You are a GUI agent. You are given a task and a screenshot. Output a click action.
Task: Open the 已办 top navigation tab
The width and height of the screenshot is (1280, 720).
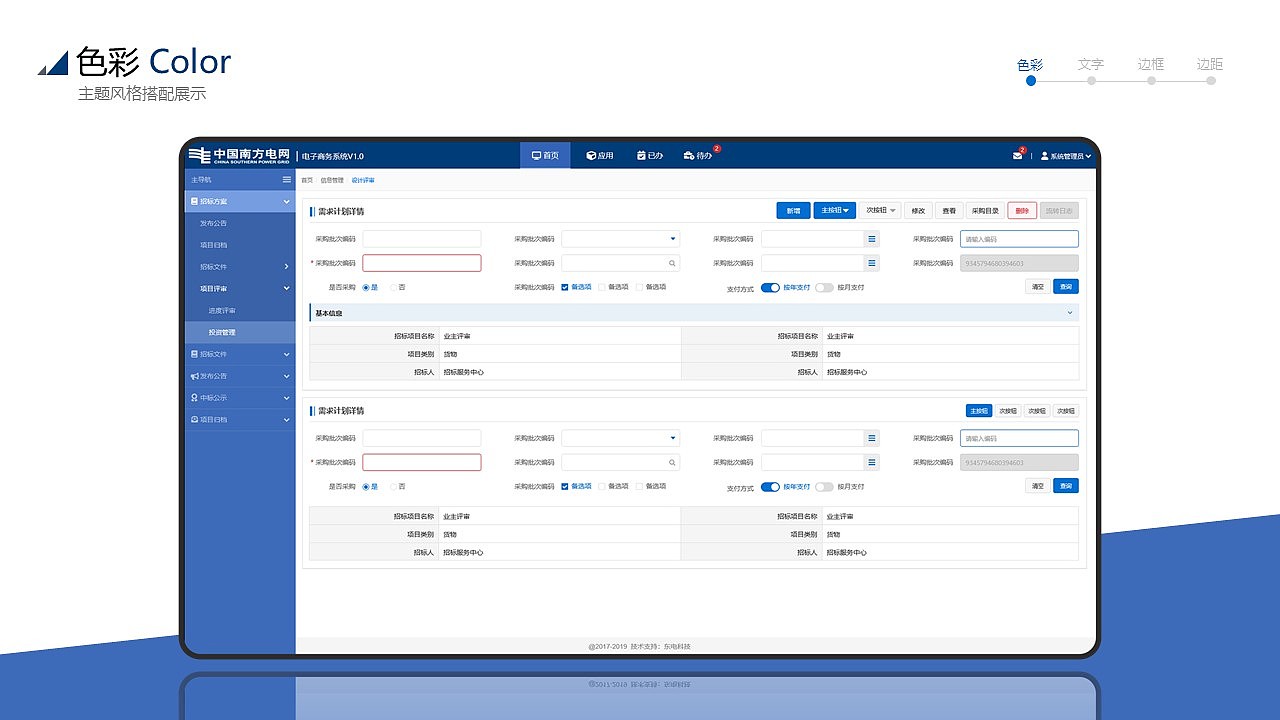(x=650, y=155)
